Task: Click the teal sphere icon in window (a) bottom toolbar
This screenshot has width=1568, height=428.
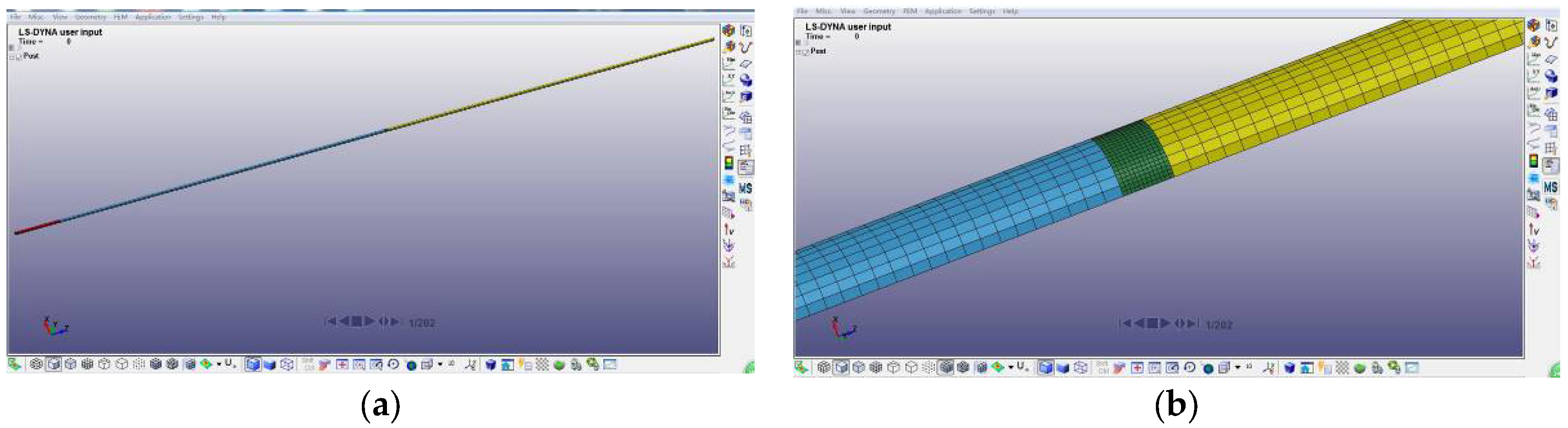Action: [x=412, y=365]
